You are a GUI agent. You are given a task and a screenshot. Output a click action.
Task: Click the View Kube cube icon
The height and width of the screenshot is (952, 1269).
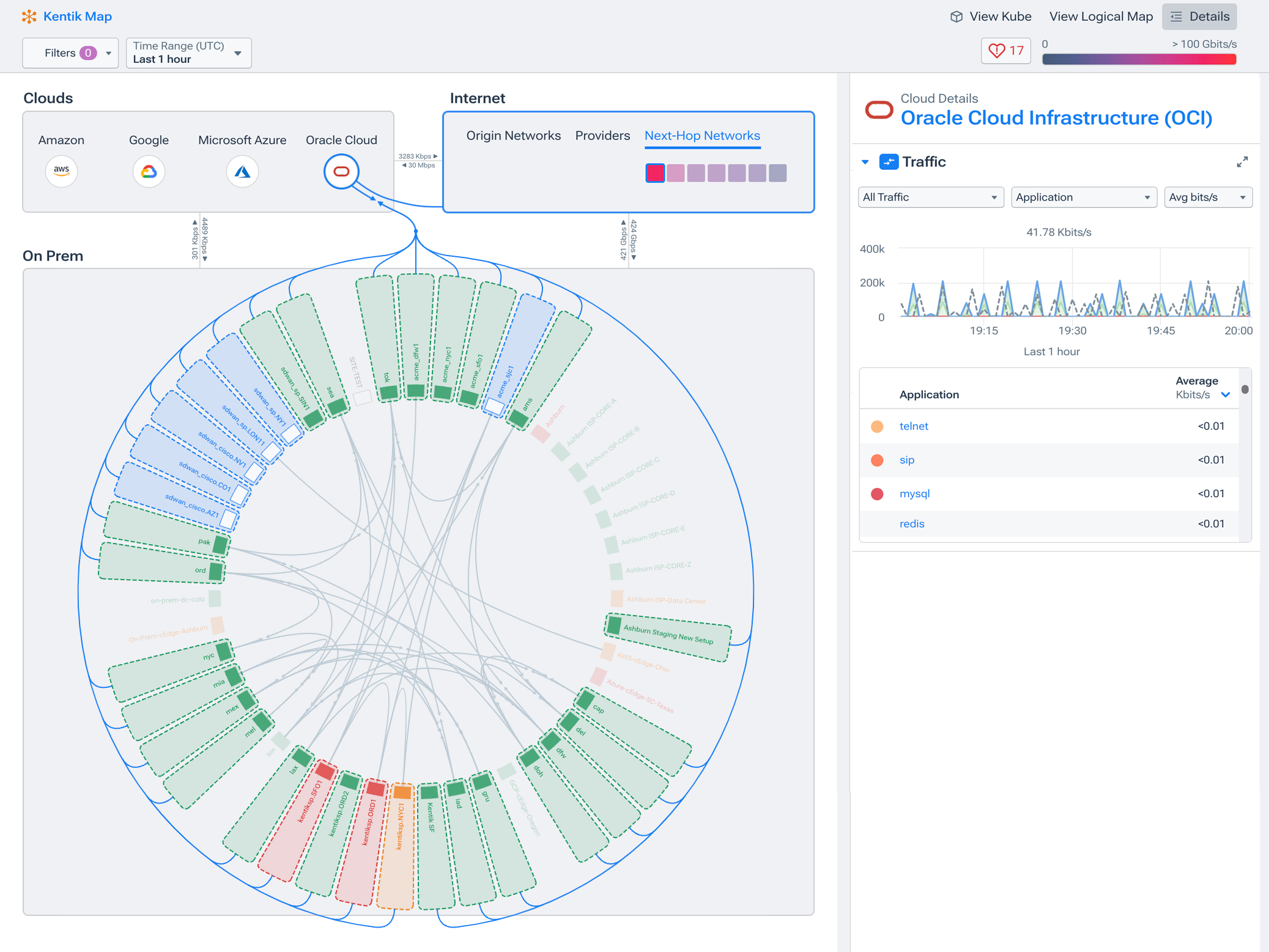tap(956, 17)
